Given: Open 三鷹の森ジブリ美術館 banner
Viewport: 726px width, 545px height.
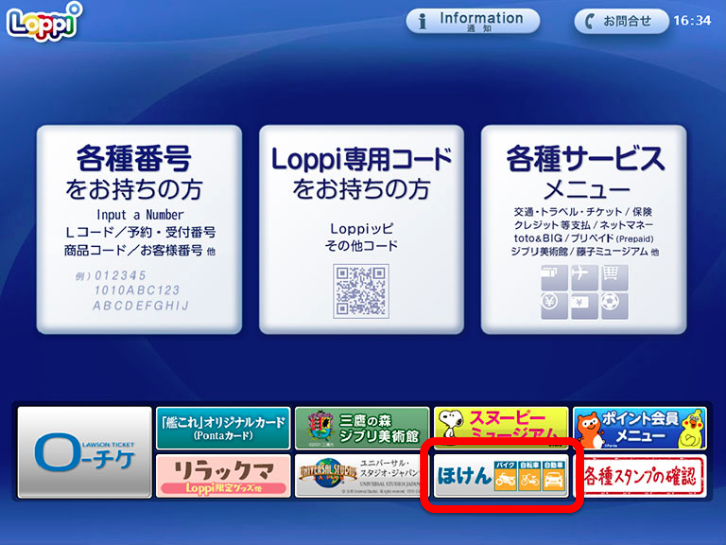Looking at the screenshot, I should click(362, 428).
